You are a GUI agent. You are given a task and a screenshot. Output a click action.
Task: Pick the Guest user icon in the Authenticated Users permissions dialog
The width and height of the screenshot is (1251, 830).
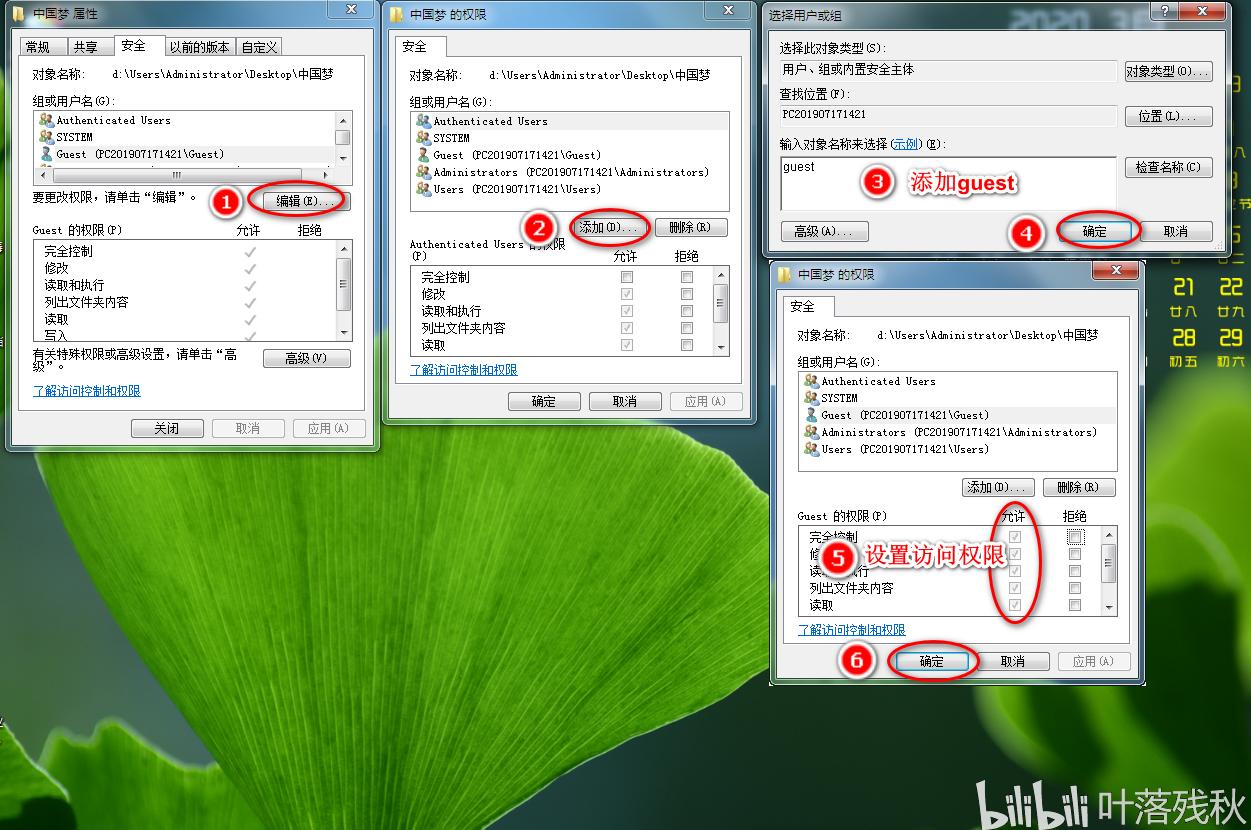pyautogui.click(x=422, y=155)
